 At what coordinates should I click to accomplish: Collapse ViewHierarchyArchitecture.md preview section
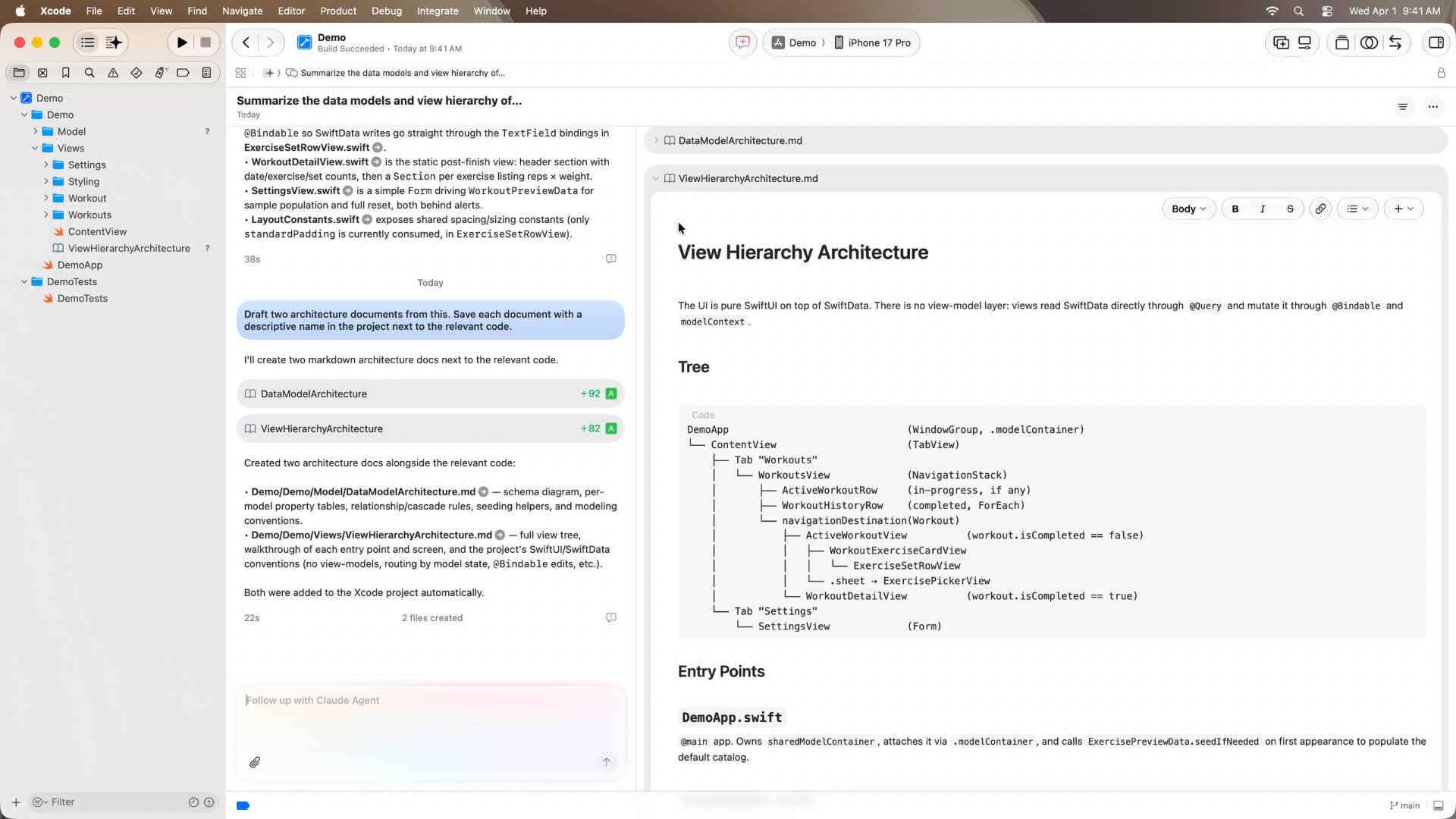[656, 178]
